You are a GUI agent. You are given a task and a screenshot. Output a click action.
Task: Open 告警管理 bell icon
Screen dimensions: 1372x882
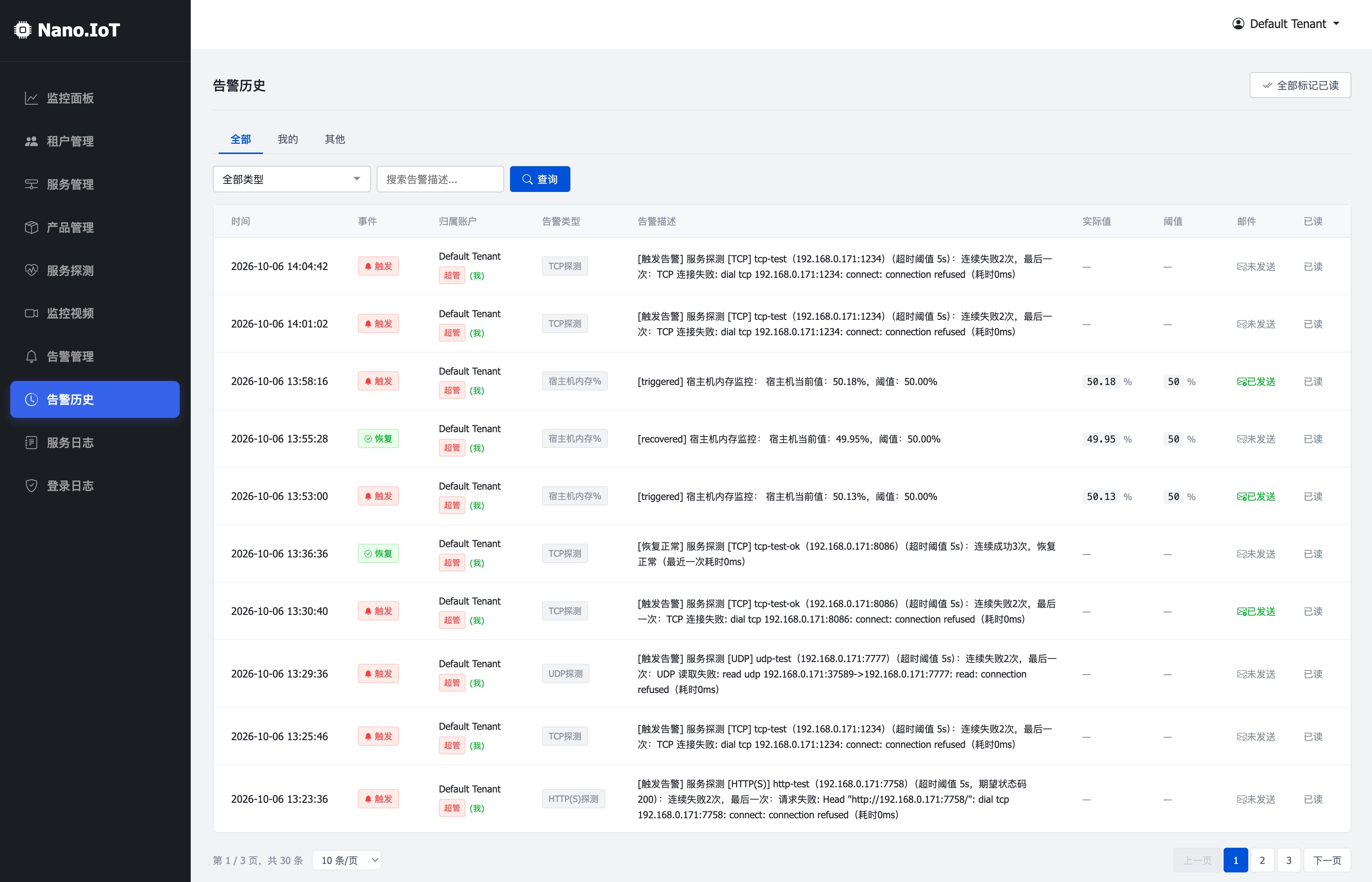tap(31, 356)
